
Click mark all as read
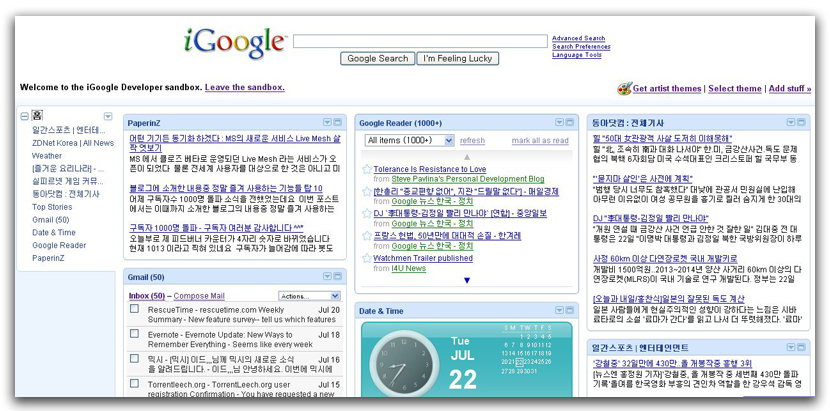coord(540,140)
